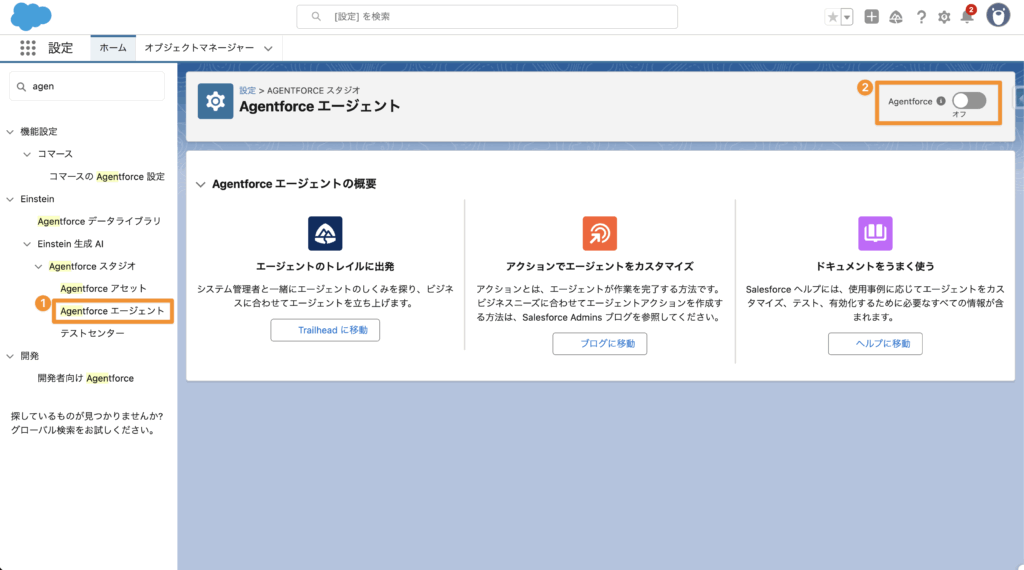Open 開発者向け Agentforce
This screenshot has width=1024, height=570.
point(86,378)
